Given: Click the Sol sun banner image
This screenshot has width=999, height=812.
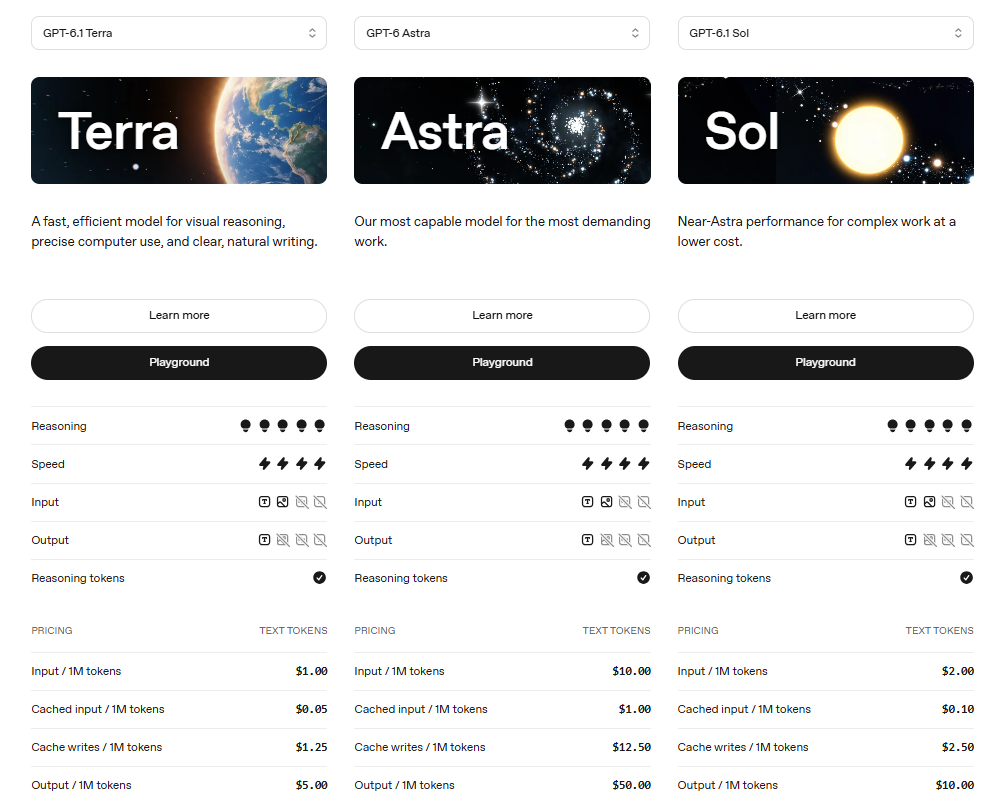Looking at the screenshot, I should coord(826,131).
